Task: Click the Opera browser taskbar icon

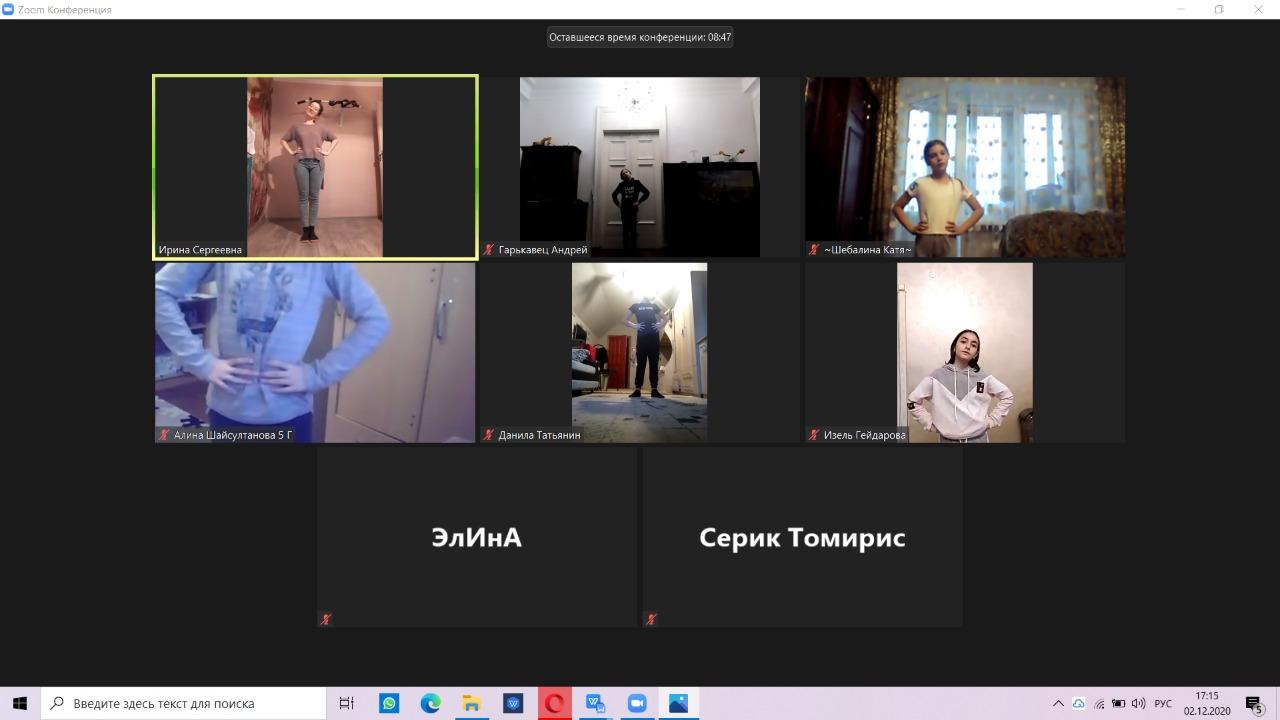Action: pos(554,703)
